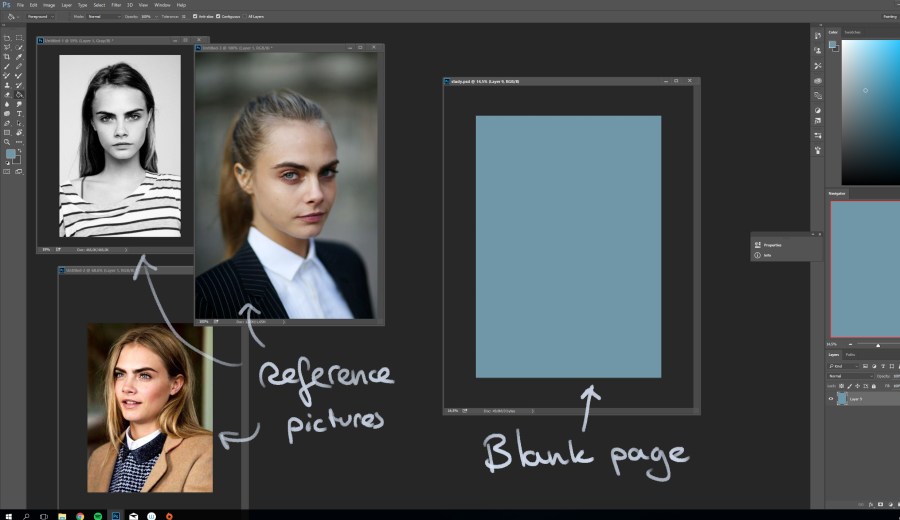
Task: Select the Crop tool
Action: pyautogui.click(x=8, y=57)
